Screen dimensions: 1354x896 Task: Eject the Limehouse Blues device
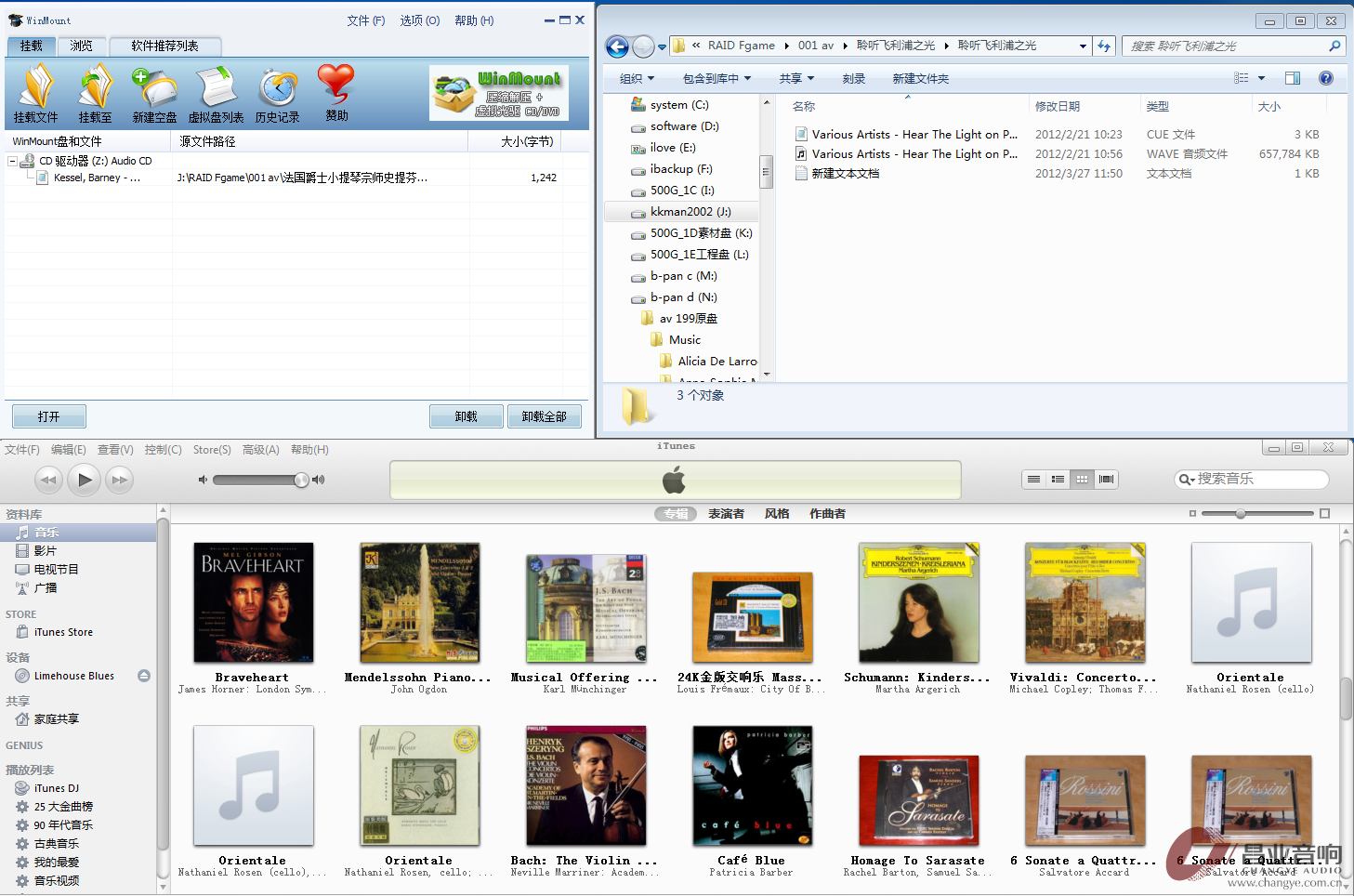click(144, 676)
